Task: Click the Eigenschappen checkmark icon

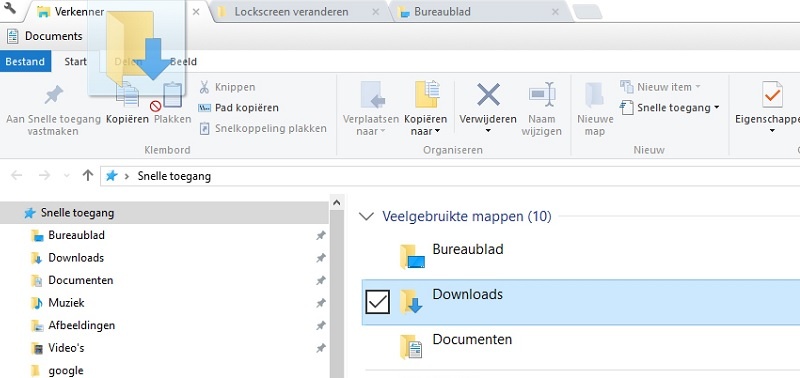Action: tap(772, 95)
